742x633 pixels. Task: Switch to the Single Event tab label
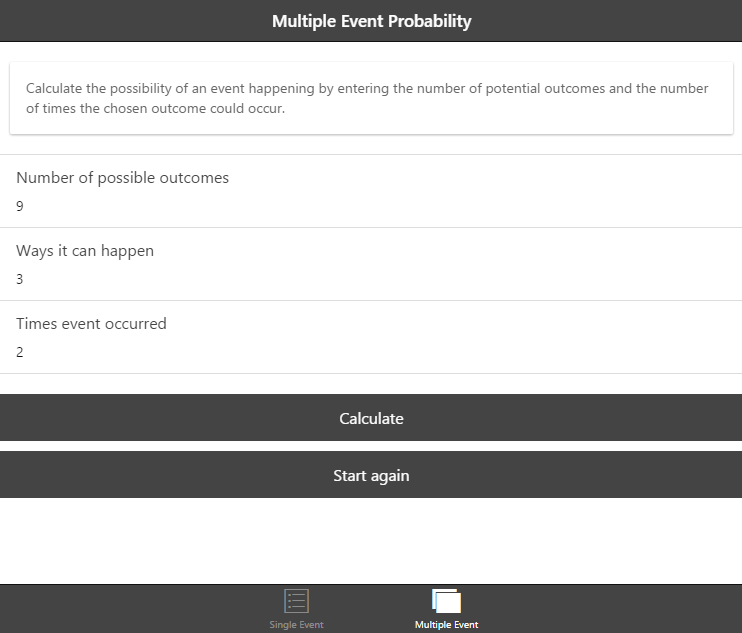point(296,625)
